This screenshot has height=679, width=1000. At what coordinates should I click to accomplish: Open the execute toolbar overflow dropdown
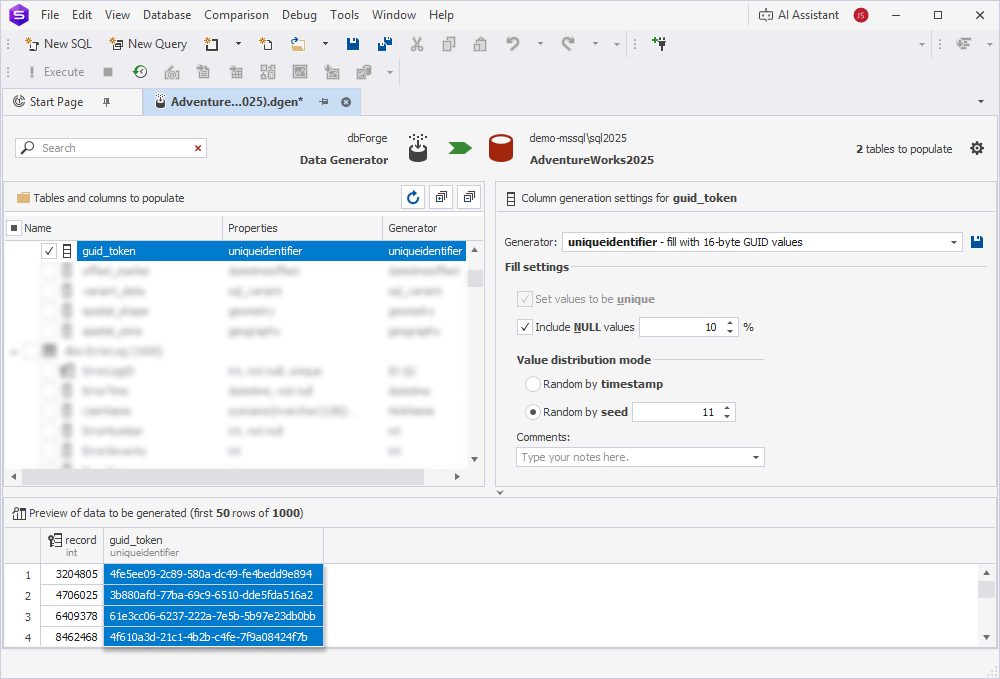390,73
